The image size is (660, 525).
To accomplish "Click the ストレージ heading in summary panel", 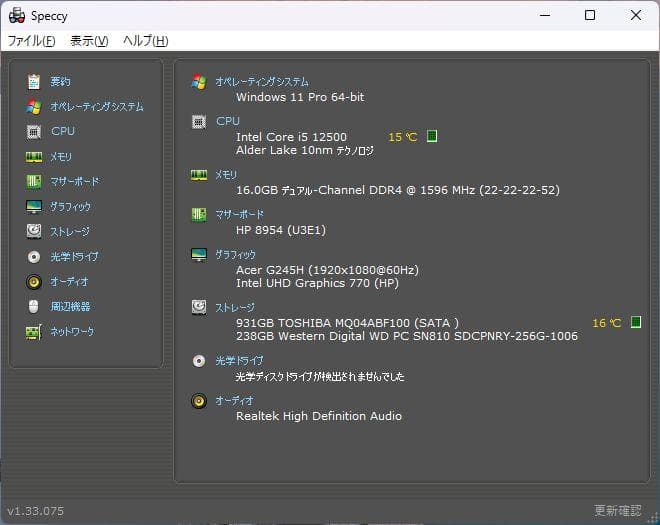I will coord(235,308).
